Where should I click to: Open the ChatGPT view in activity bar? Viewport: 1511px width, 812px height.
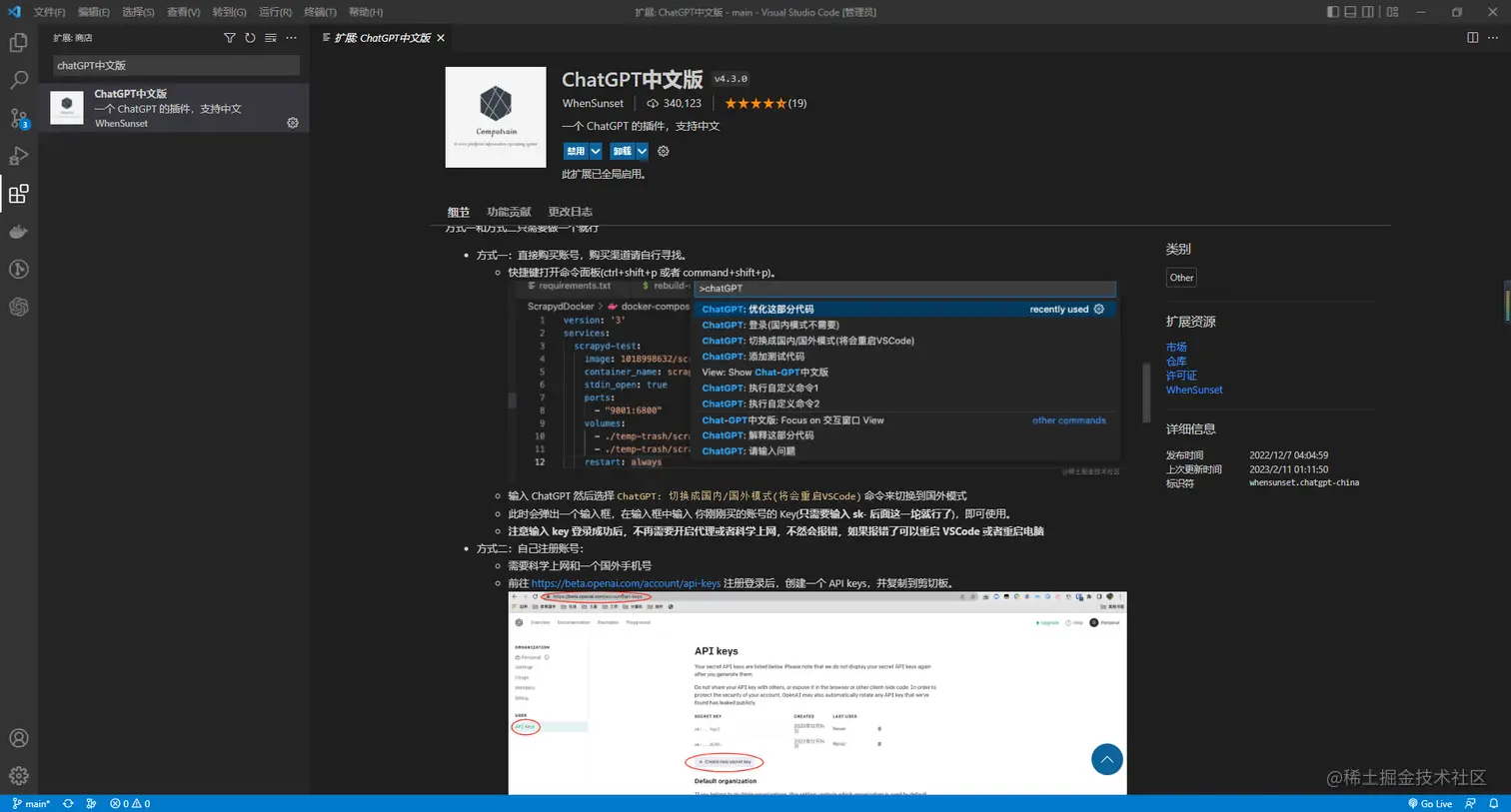(x=18, y=307)
